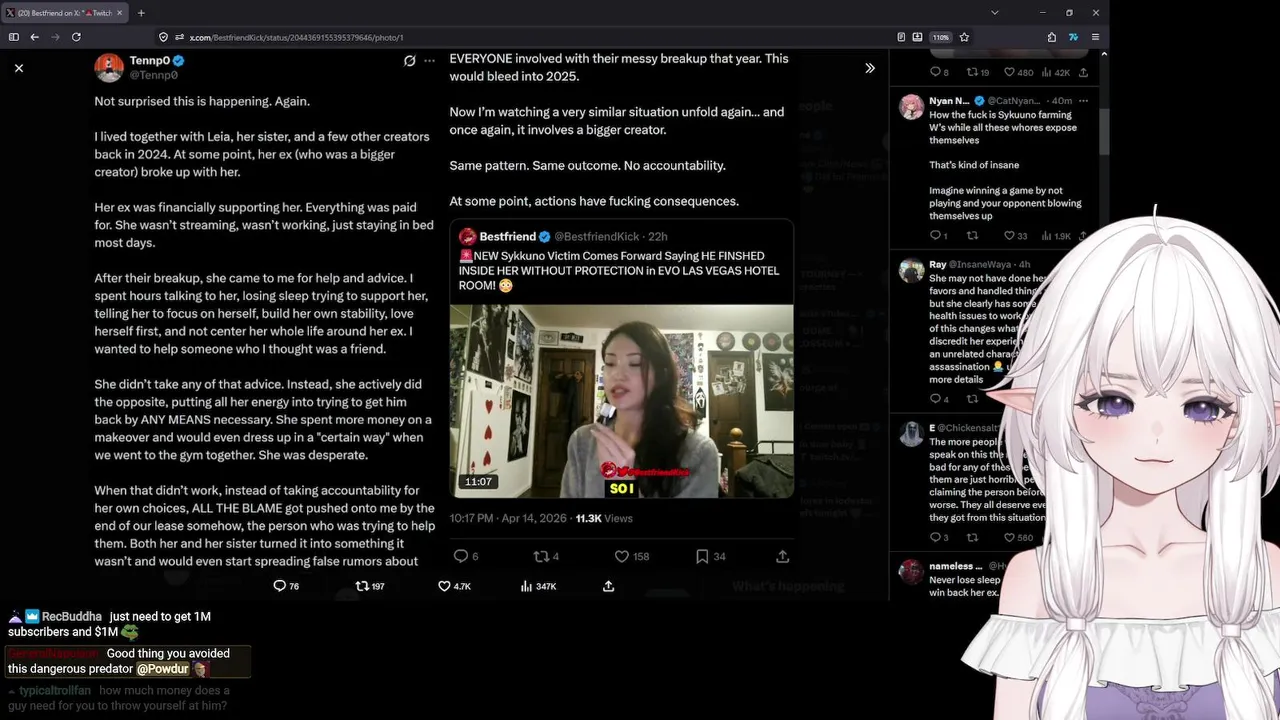Reply to E's comment showing 3
1280x720 pixels.
(939, 537)
